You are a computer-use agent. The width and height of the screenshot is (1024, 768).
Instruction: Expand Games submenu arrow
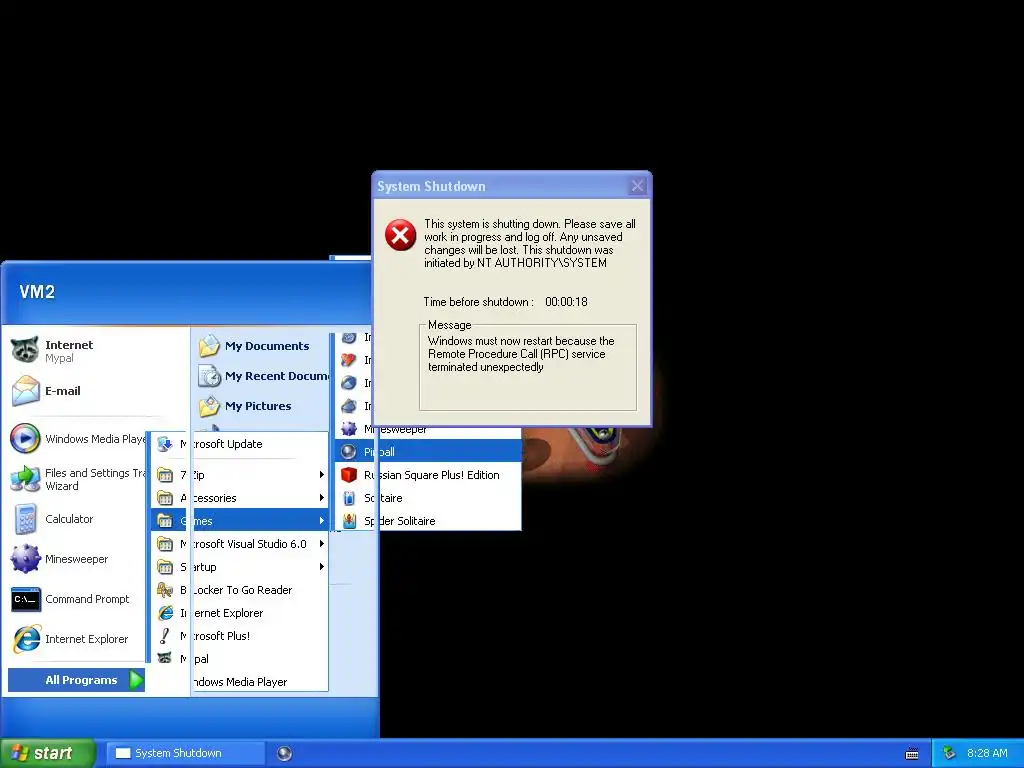(x=321, y=520)
